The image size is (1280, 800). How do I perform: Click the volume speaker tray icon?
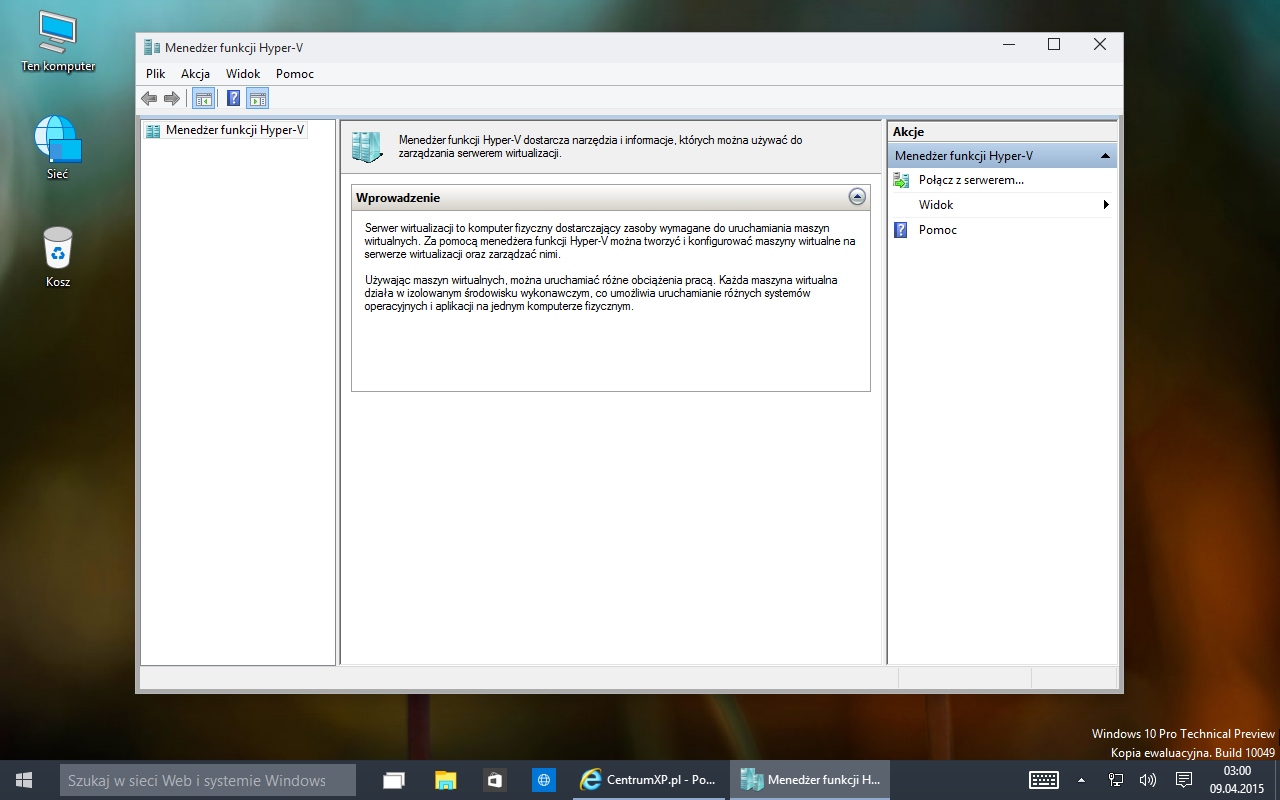pyautogui.click(x=1148, y=780)
